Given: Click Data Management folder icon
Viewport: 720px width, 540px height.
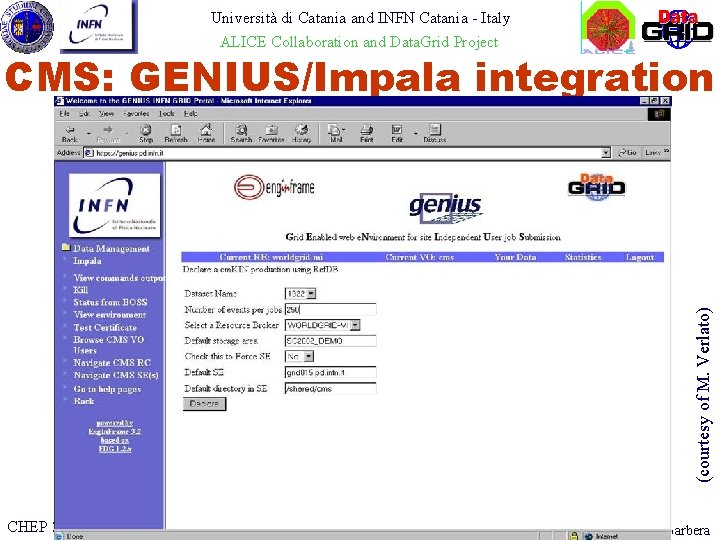Looking at the screenshot, I should 66,248.
